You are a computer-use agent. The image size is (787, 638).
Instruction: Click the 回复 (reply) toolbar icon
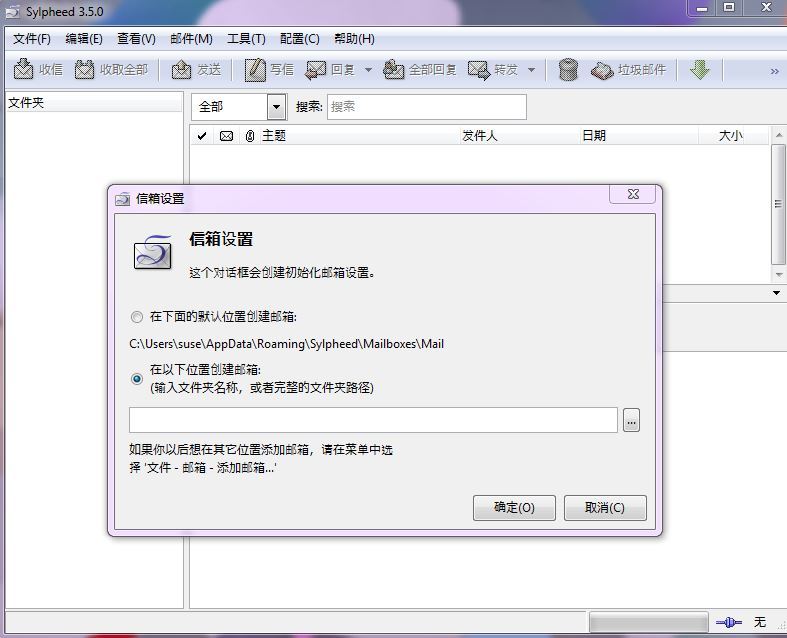pyautogui.click(x=316, y=69)
